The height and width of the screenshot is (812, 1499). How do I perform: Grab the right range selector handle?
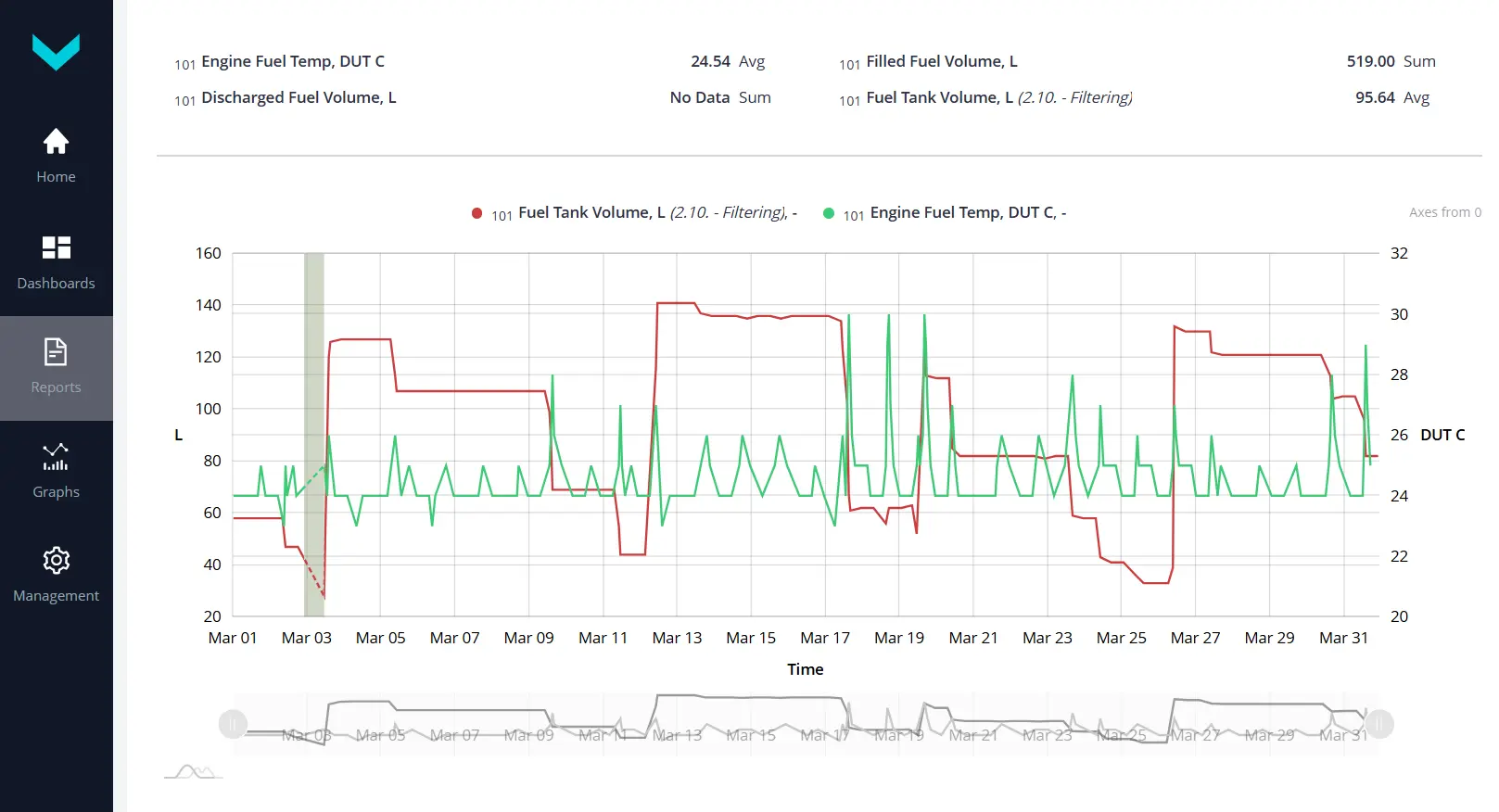coord(1379,724)
